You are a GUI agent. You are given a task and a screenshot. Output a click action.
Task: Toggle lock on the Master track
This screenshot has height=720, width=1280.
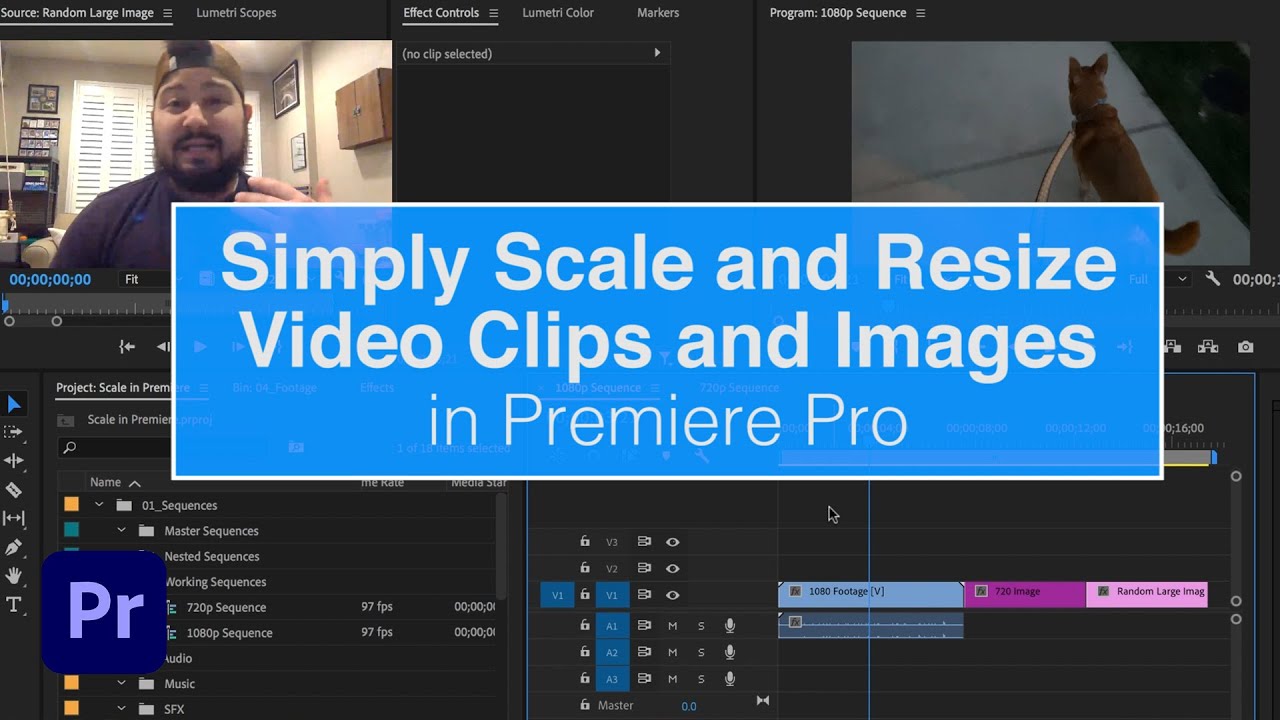click(585, 704)
